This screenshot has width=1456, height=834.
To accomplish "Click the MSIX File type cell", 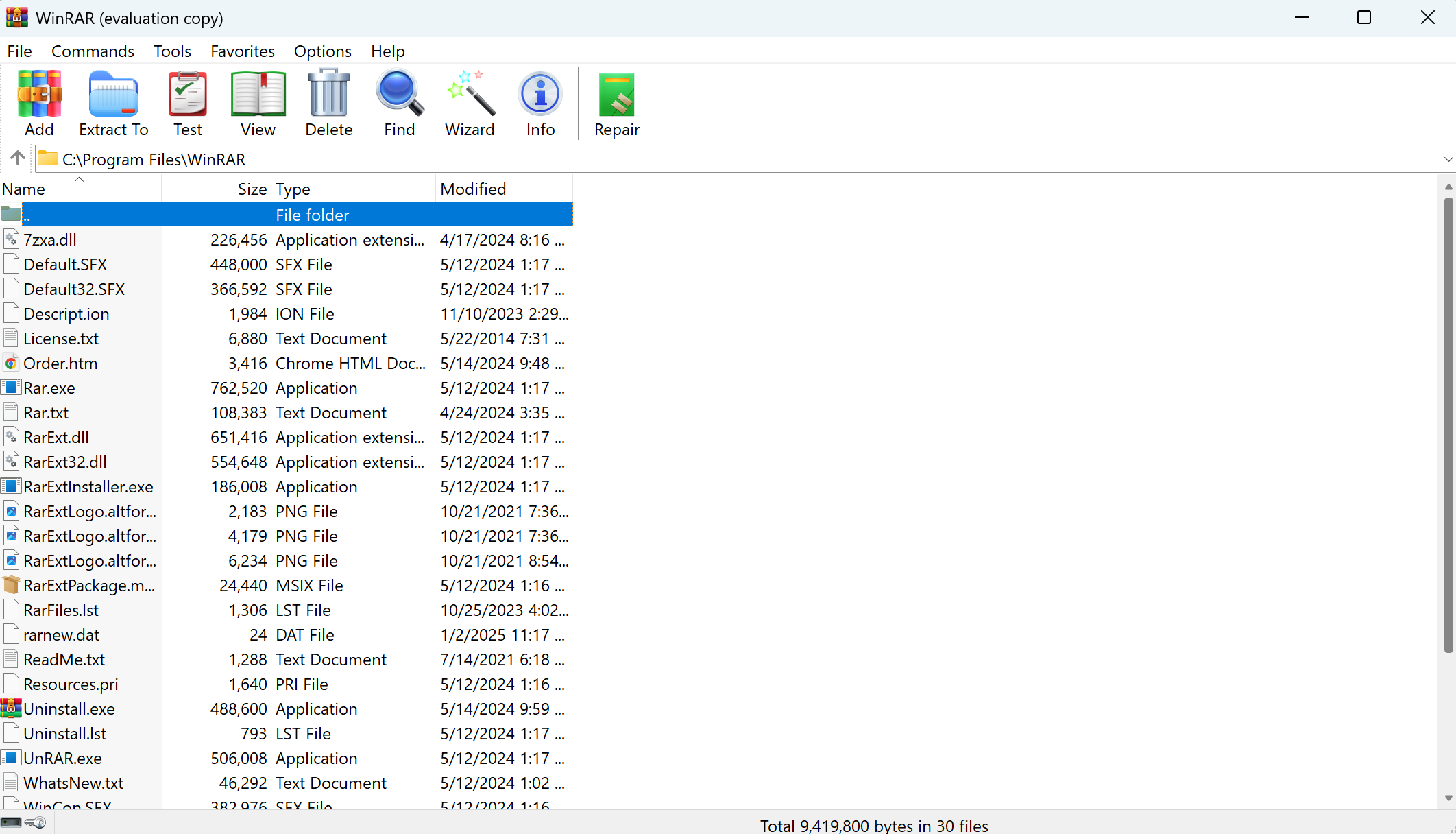I will pyautogui.click(x=309, y=585).
